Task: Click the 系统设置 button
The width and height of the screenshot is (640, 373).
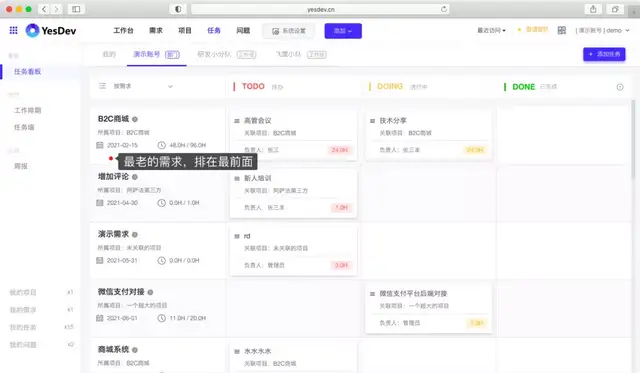Action: [289, 31]
